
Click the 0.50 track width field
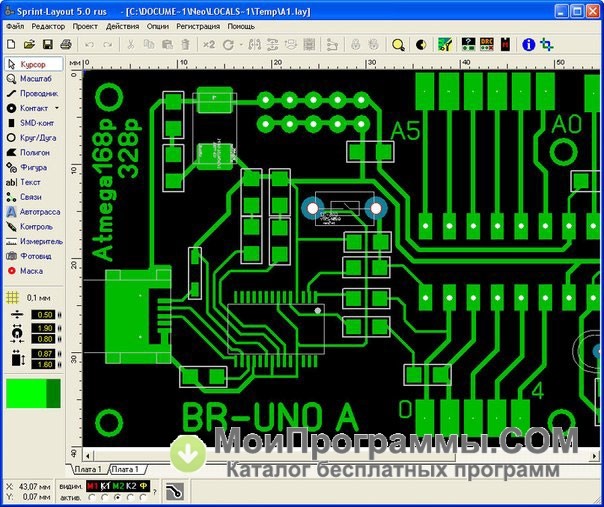click(43, 315)
